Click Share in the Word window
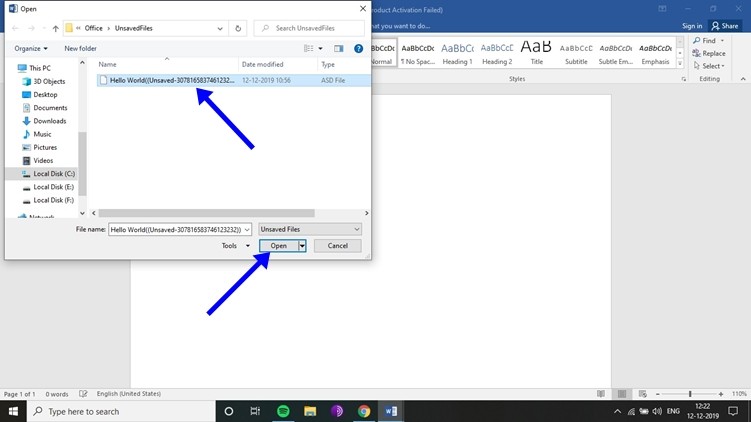 725,26
